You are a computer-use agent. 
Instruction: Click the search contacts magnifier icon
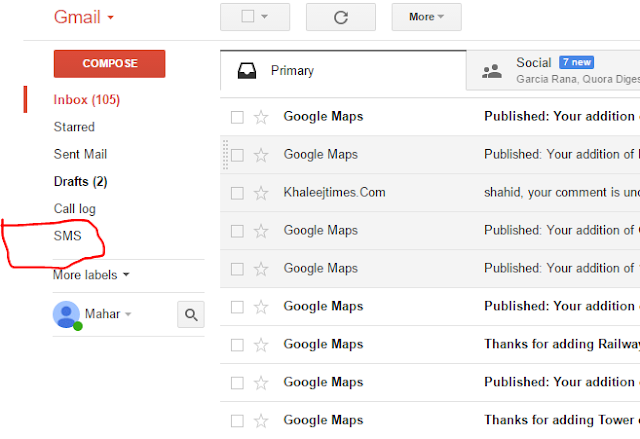pos(191,315)
